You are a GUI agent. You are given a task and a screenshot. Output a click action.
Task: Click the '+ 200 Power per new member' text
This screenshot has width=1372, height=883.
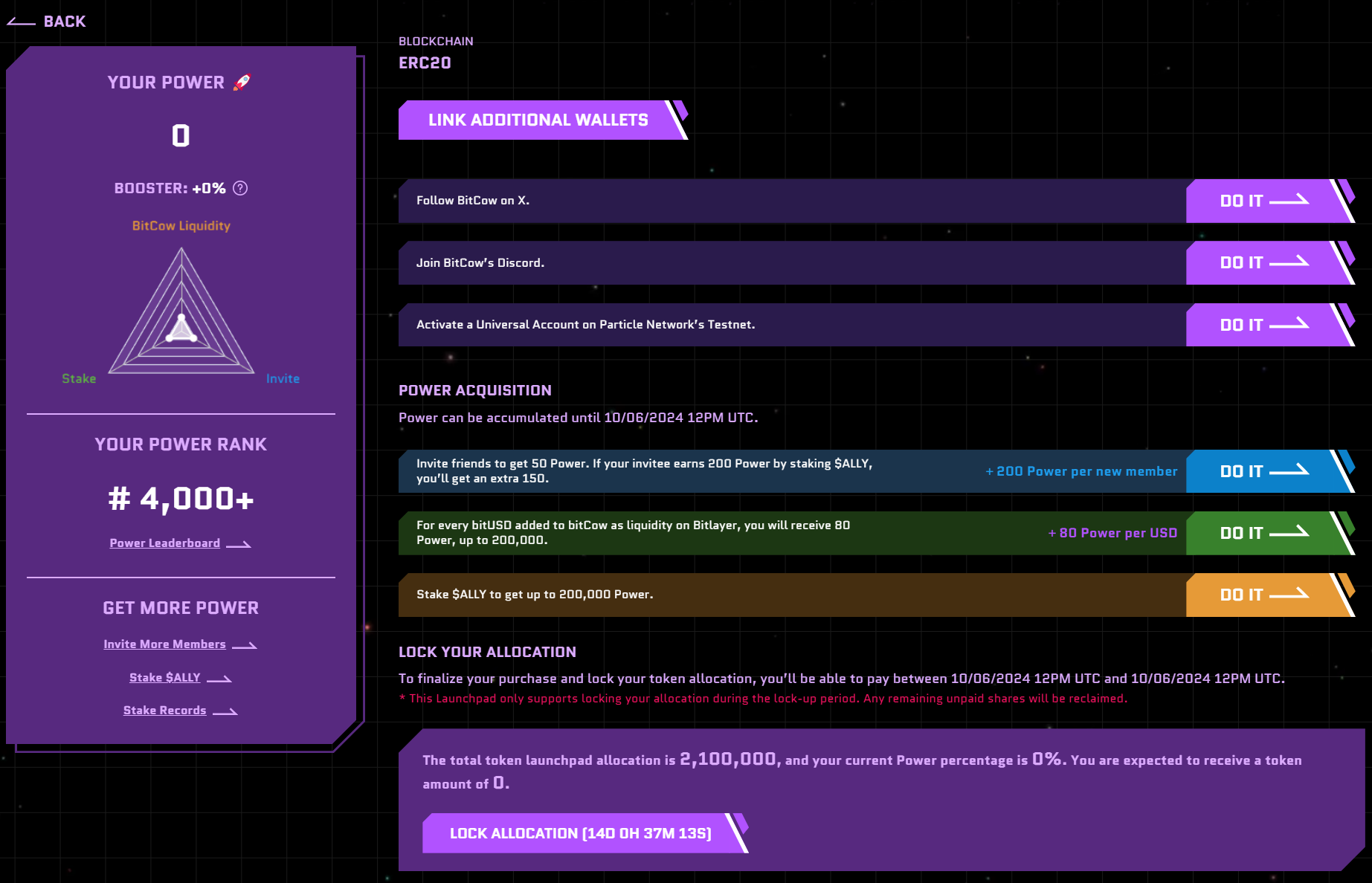[x=1081, y=471]
